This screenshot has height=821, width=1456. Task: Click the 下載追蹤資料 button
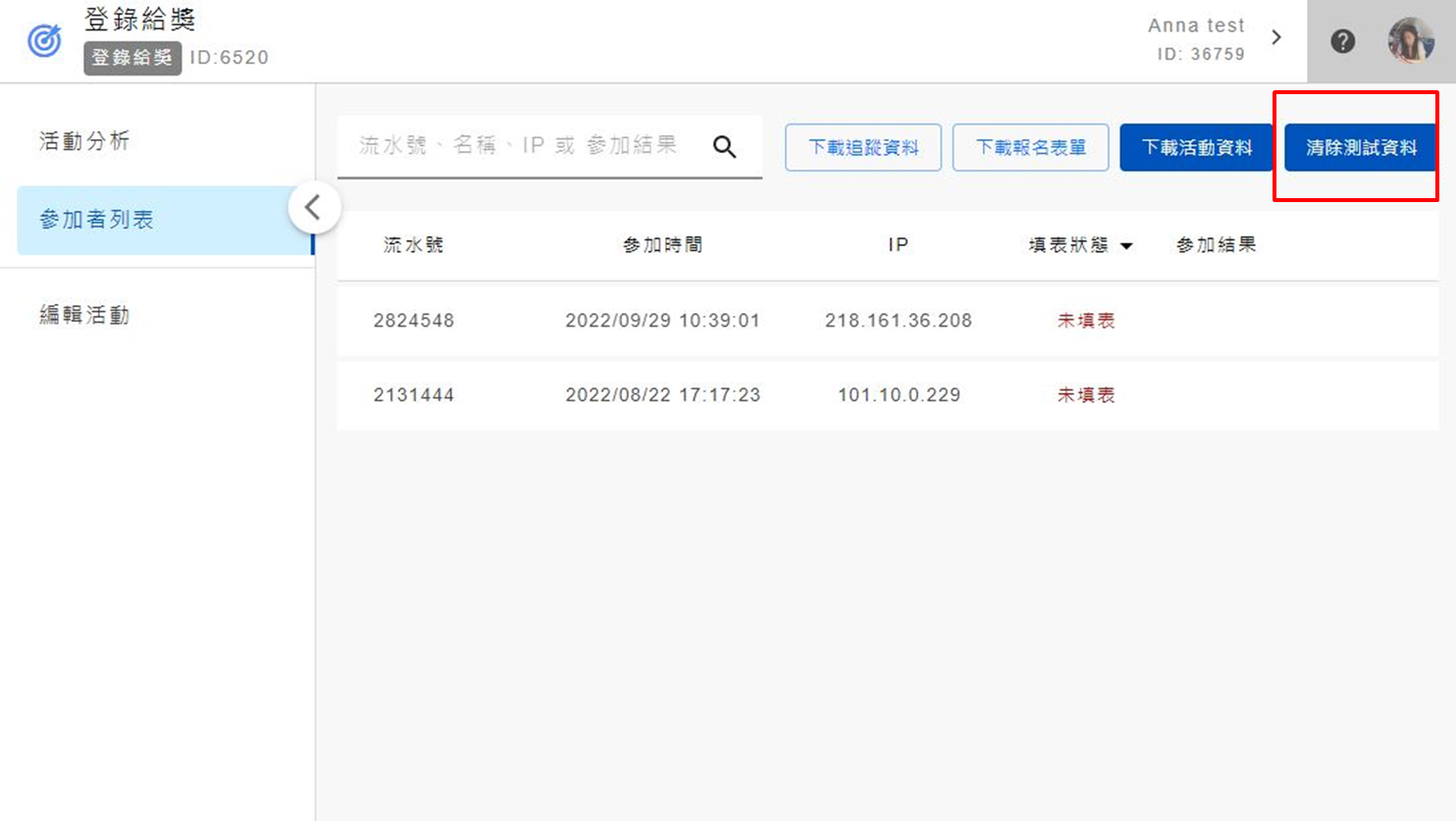click(x=862, y=148)
